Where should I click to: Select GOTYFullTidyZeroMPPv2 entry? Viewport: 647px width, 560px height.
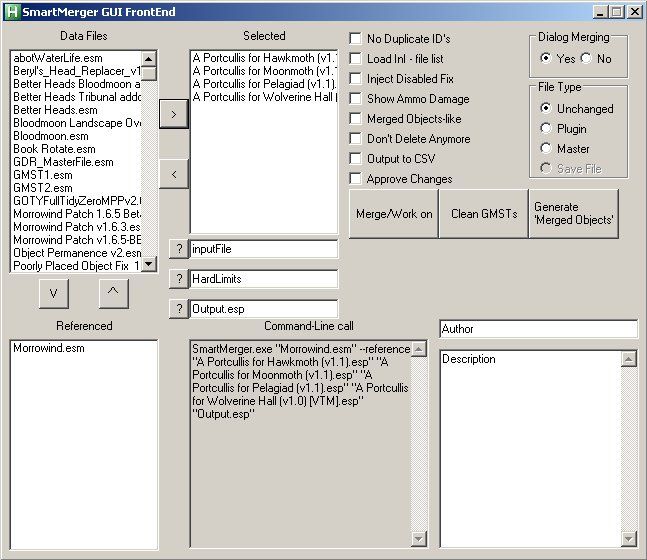click(x=77, y=201)
